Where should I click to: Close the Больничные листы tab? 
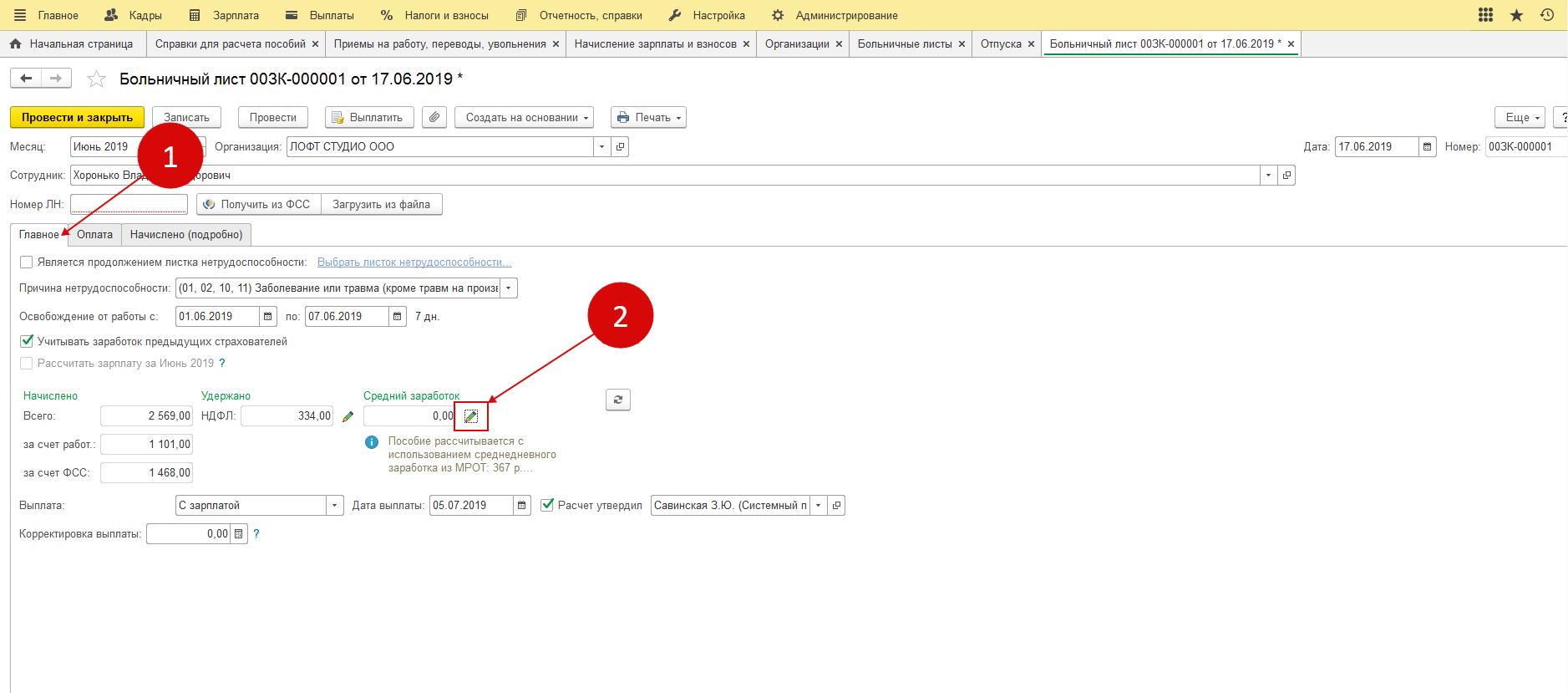tap(962, 44)
